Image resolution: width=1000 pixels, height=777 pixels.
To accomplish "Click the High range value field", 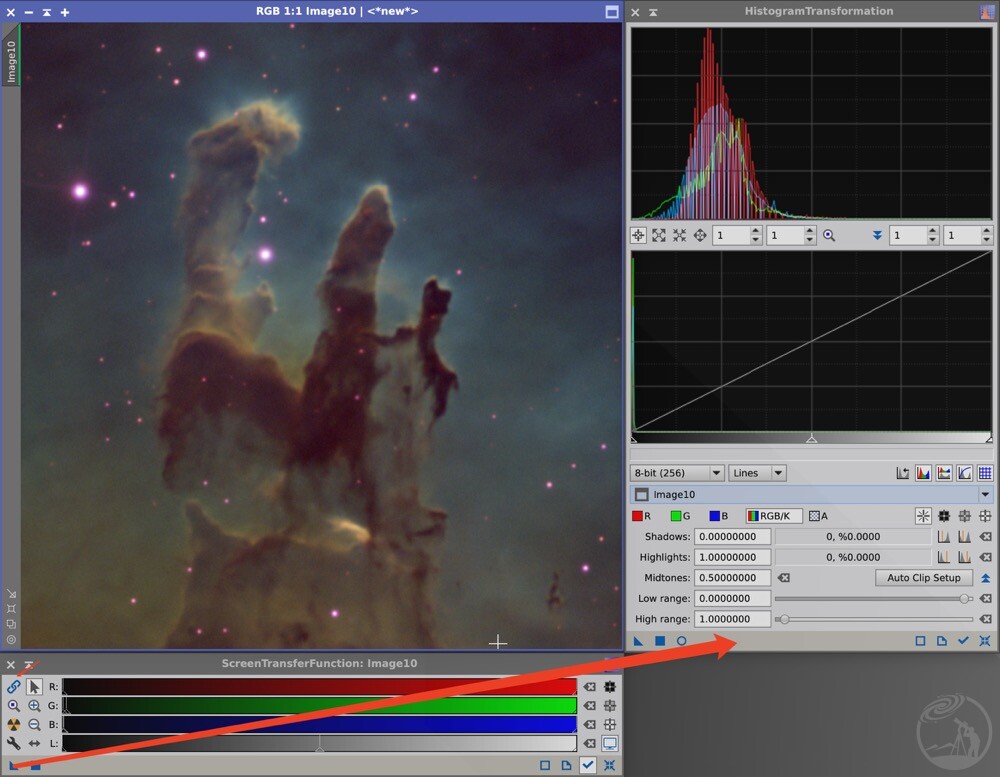I will click(x=732, y=619).
